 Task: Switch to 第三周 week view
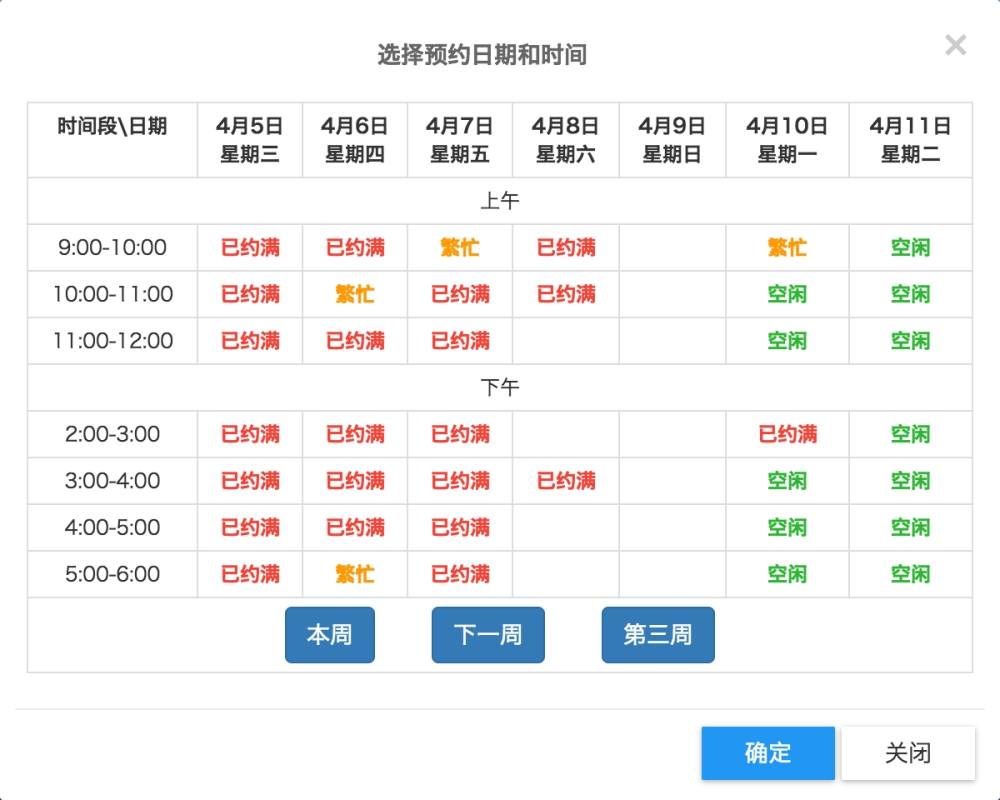click(x=658, y=635)
